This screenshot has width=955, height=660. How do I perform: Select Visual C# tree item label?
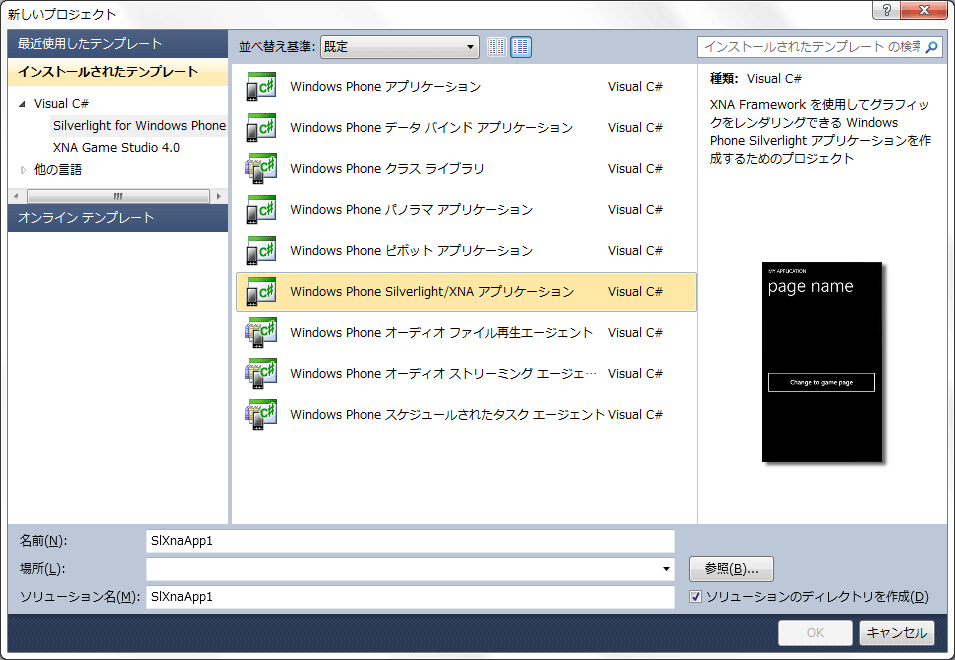(61, 104)
